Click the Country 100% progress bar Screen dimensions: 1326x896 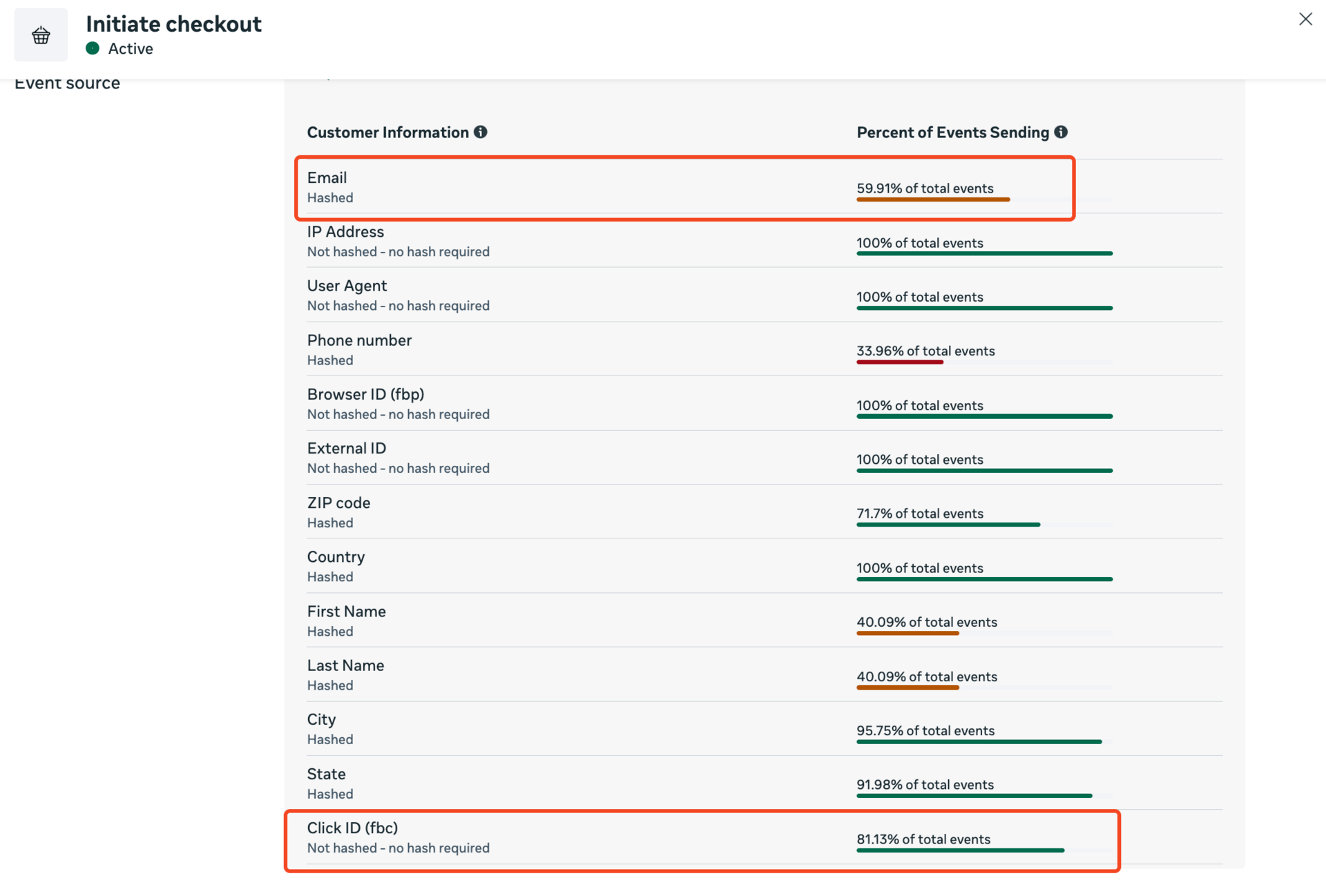click(984, 579)
